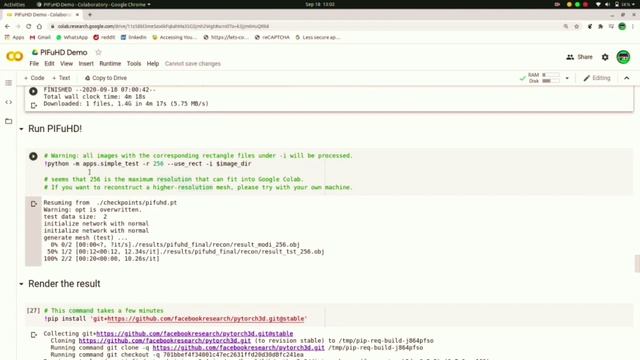
Task: Open the Colab logo home link
Action: coord(15,56)
